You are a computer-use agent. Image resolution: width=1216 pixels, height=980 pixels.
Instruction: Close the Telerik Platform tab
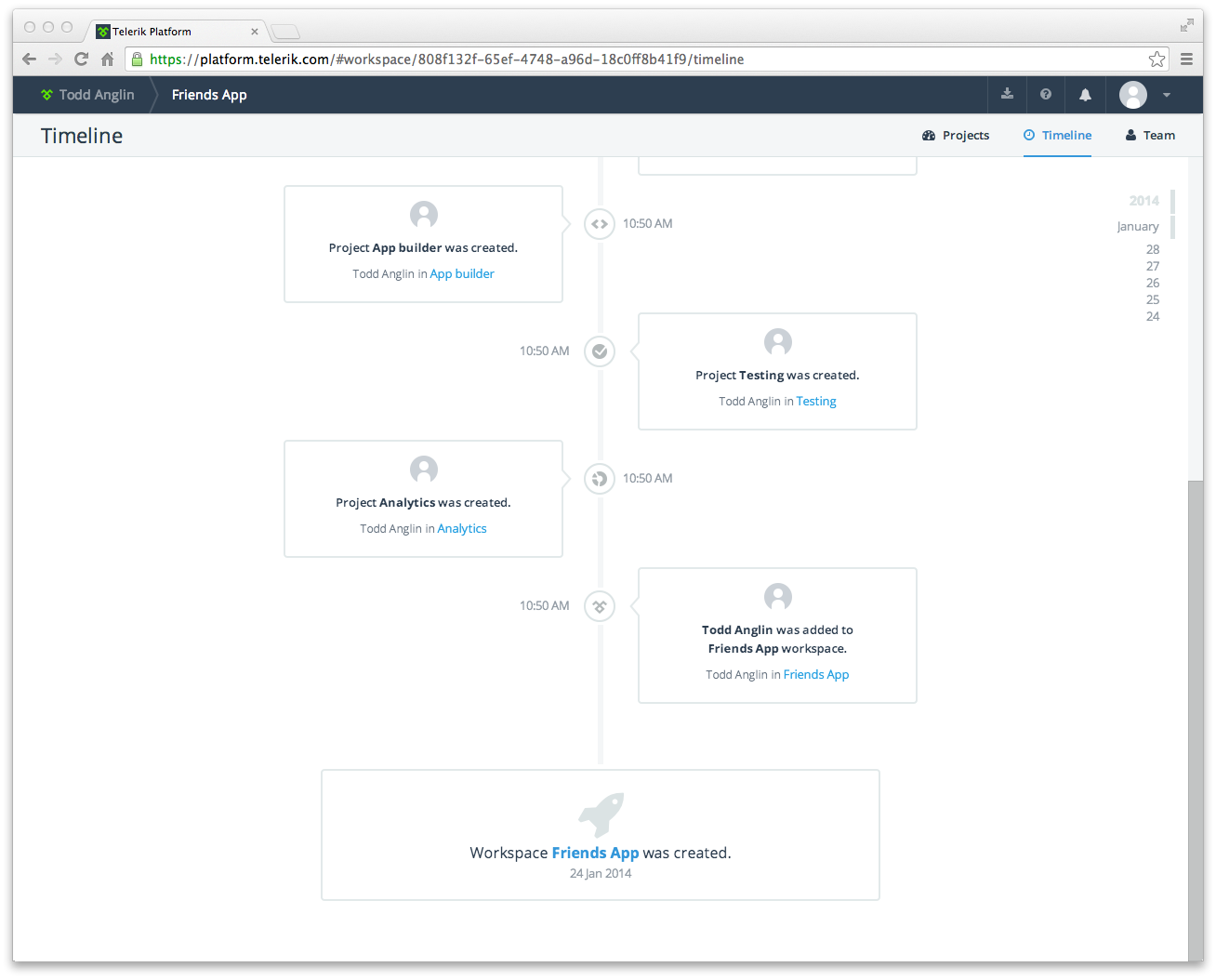pos(255,32)
